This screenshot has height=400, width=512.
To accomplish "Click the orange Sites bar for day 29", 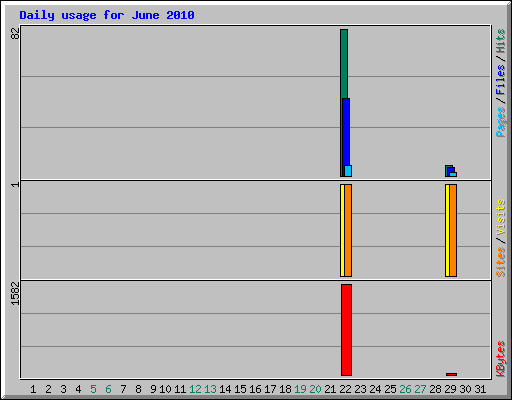I will coord(453,230).
